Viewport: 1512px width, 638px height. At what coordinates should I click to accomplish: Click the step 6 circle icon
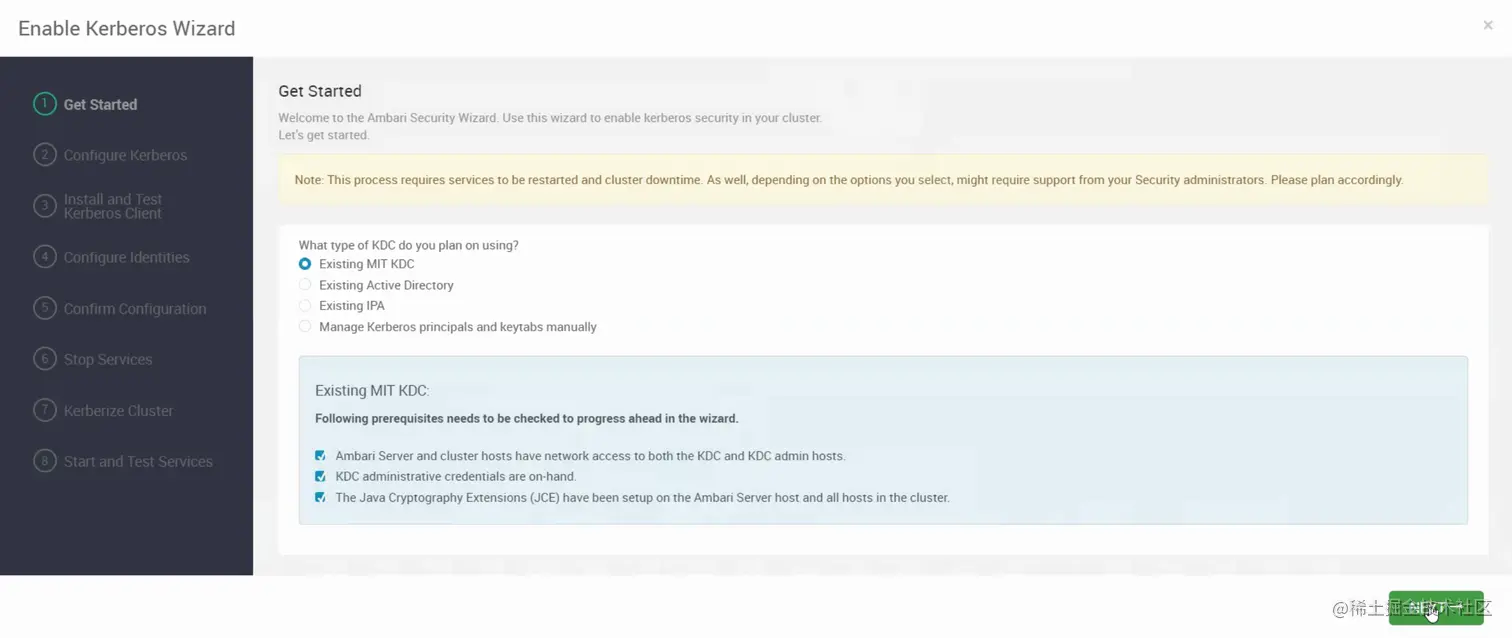tap(44, 359)
